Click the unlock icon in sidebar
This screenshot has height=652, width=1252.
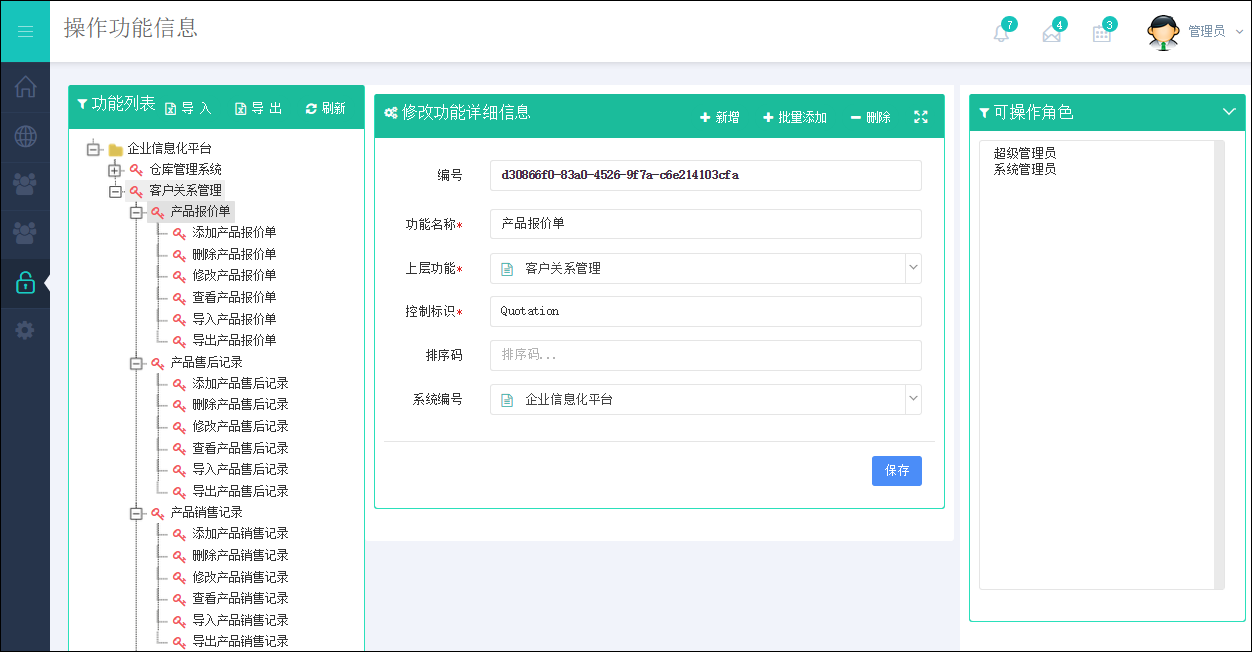click(x=25, y=283)
